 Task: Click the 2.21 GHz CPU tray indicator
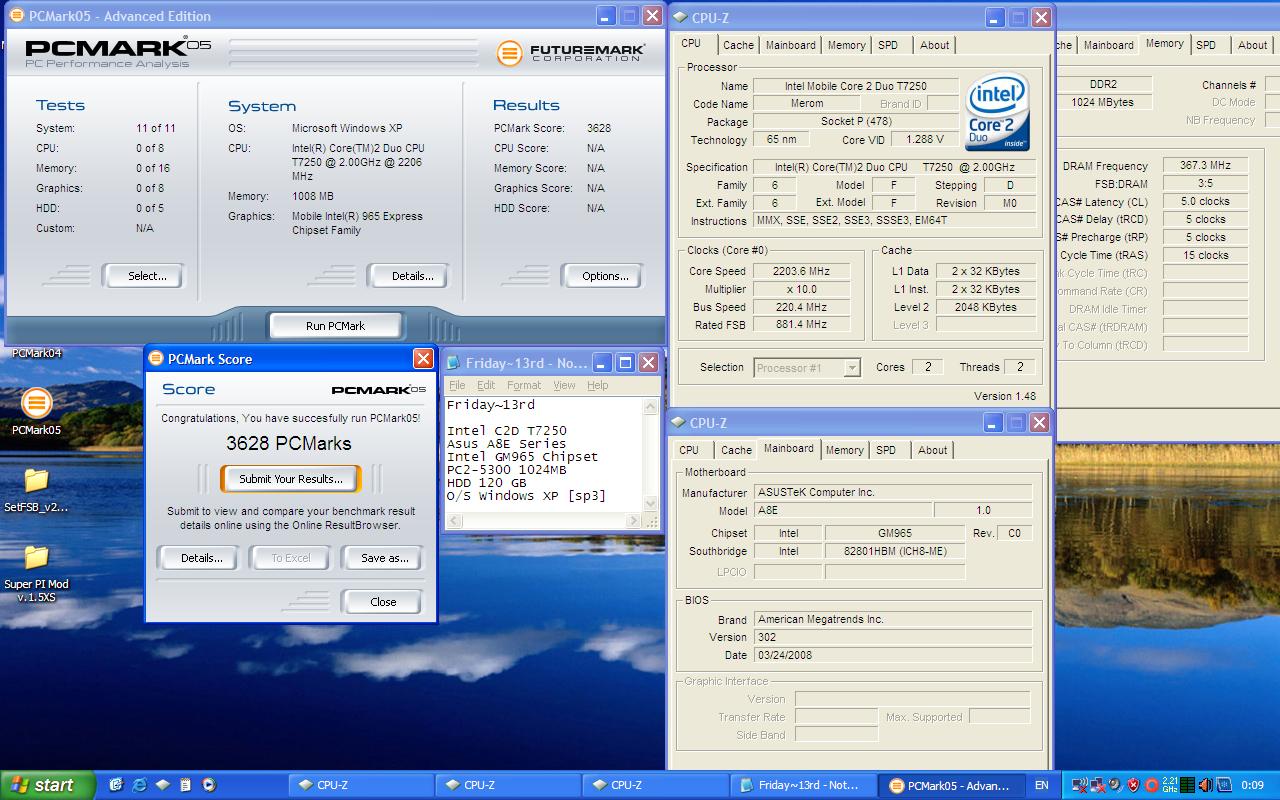coord(1170,786)
